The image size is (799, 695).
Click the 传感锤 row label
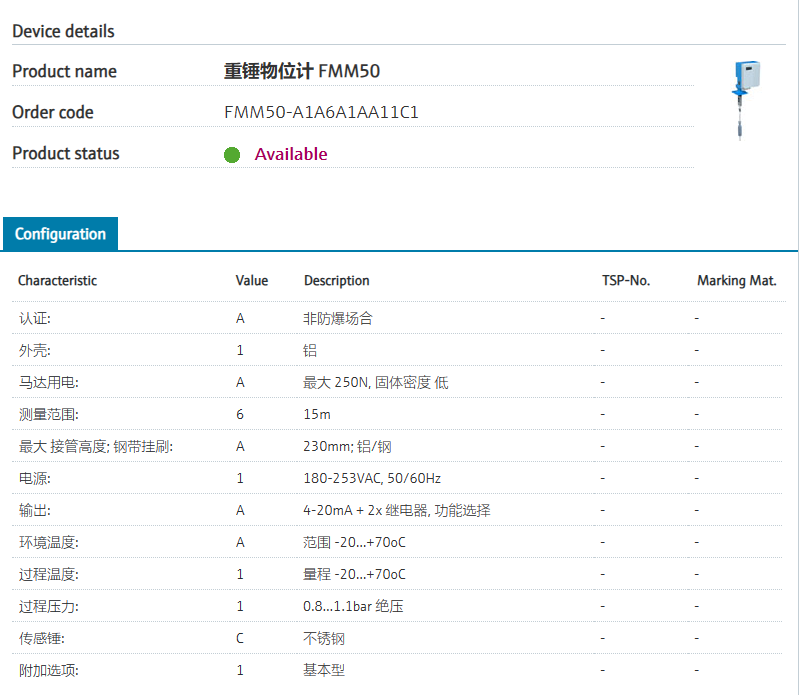tap(41, 638)
